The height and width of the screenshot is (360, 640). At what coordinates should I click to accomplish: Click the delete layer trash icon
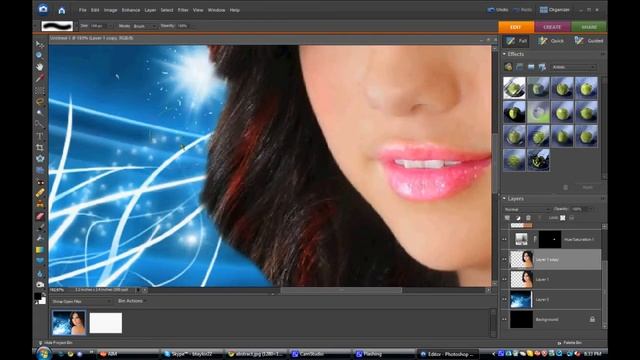tap(528, 218)
